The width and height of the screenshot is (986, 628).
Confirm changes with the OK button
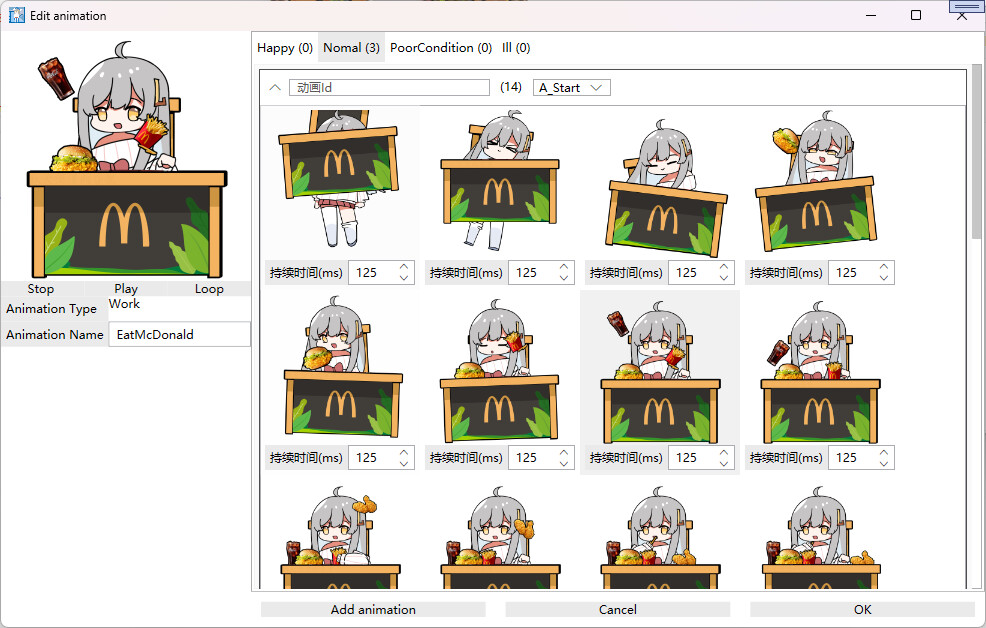(x=862, y=609)
